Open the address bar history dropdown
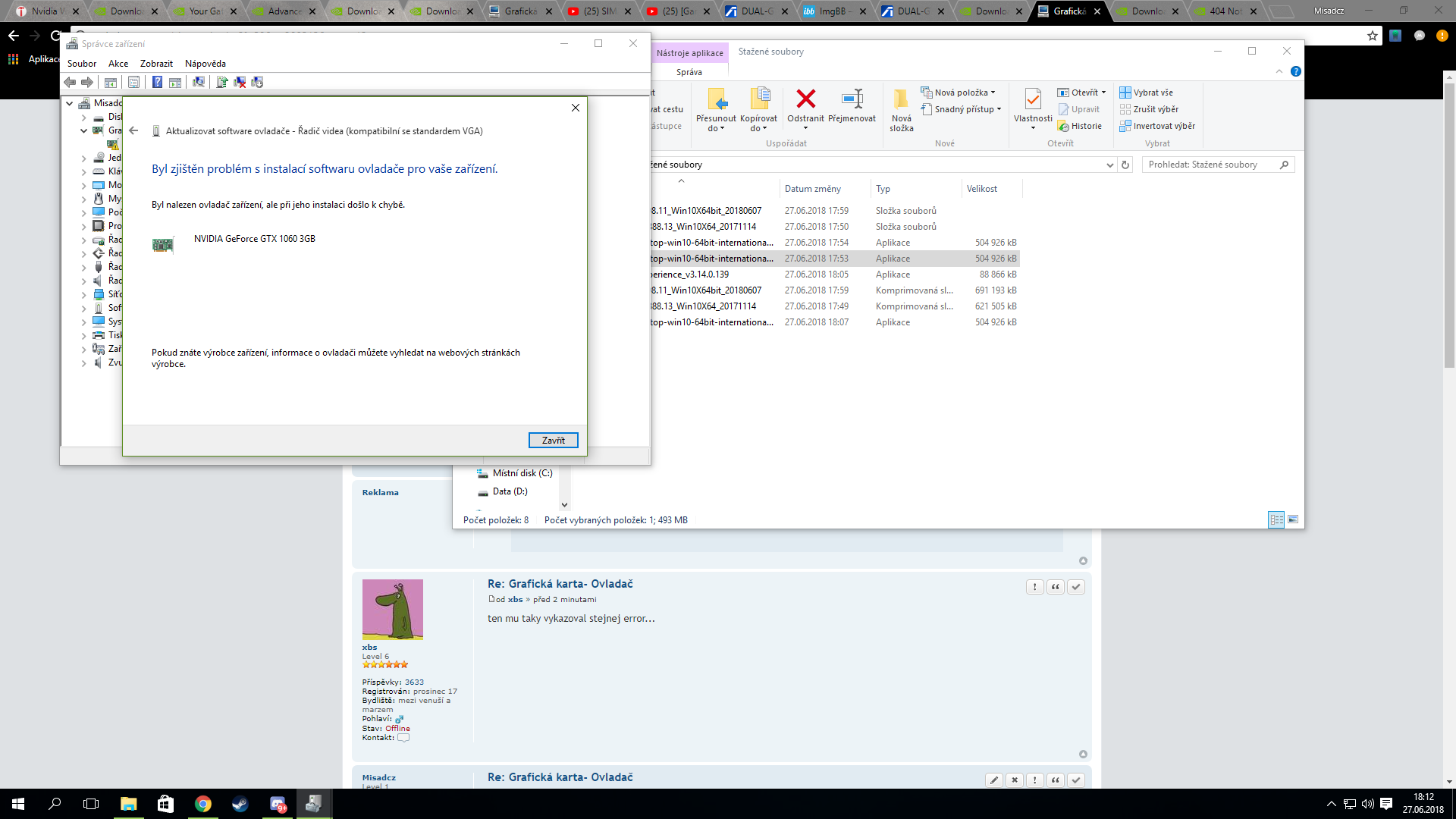Screen dimensions: 1456x819 (1109, 165)
